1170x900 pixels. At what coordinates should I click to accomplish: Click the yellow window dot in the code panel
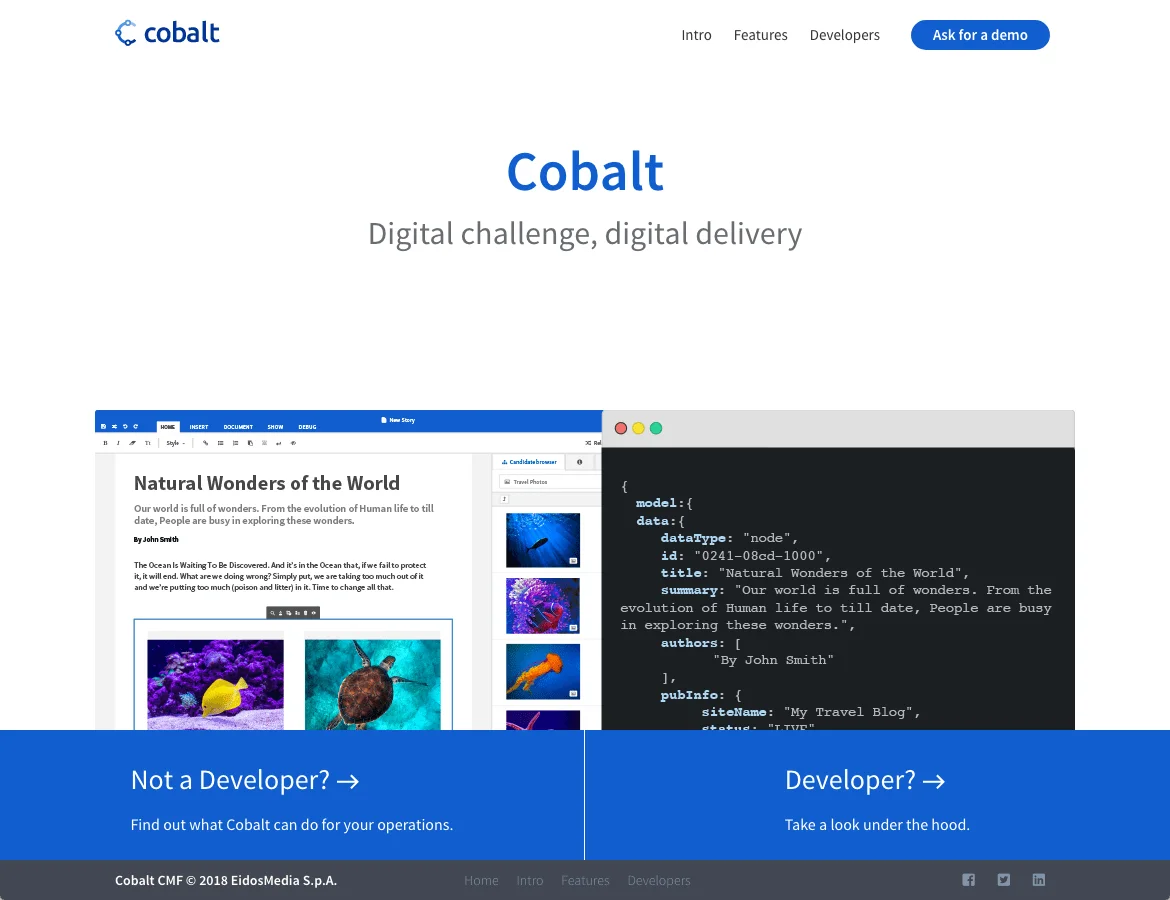pyautogui.click(x=638, y=428)
